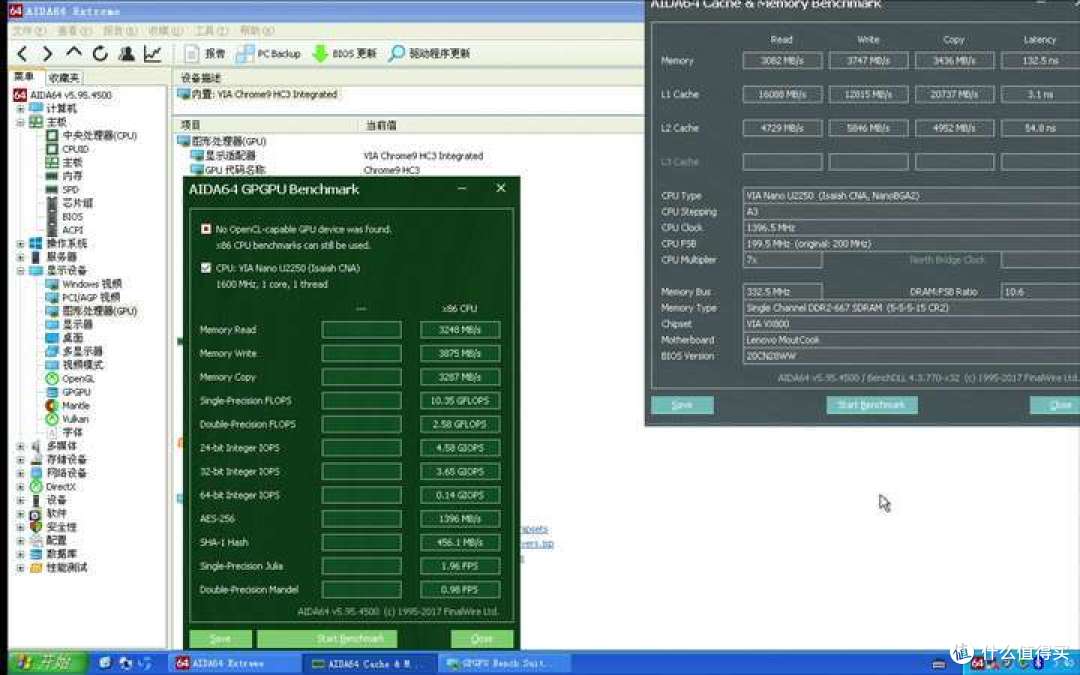Open the 报告(R) menu

click(120, 31)
